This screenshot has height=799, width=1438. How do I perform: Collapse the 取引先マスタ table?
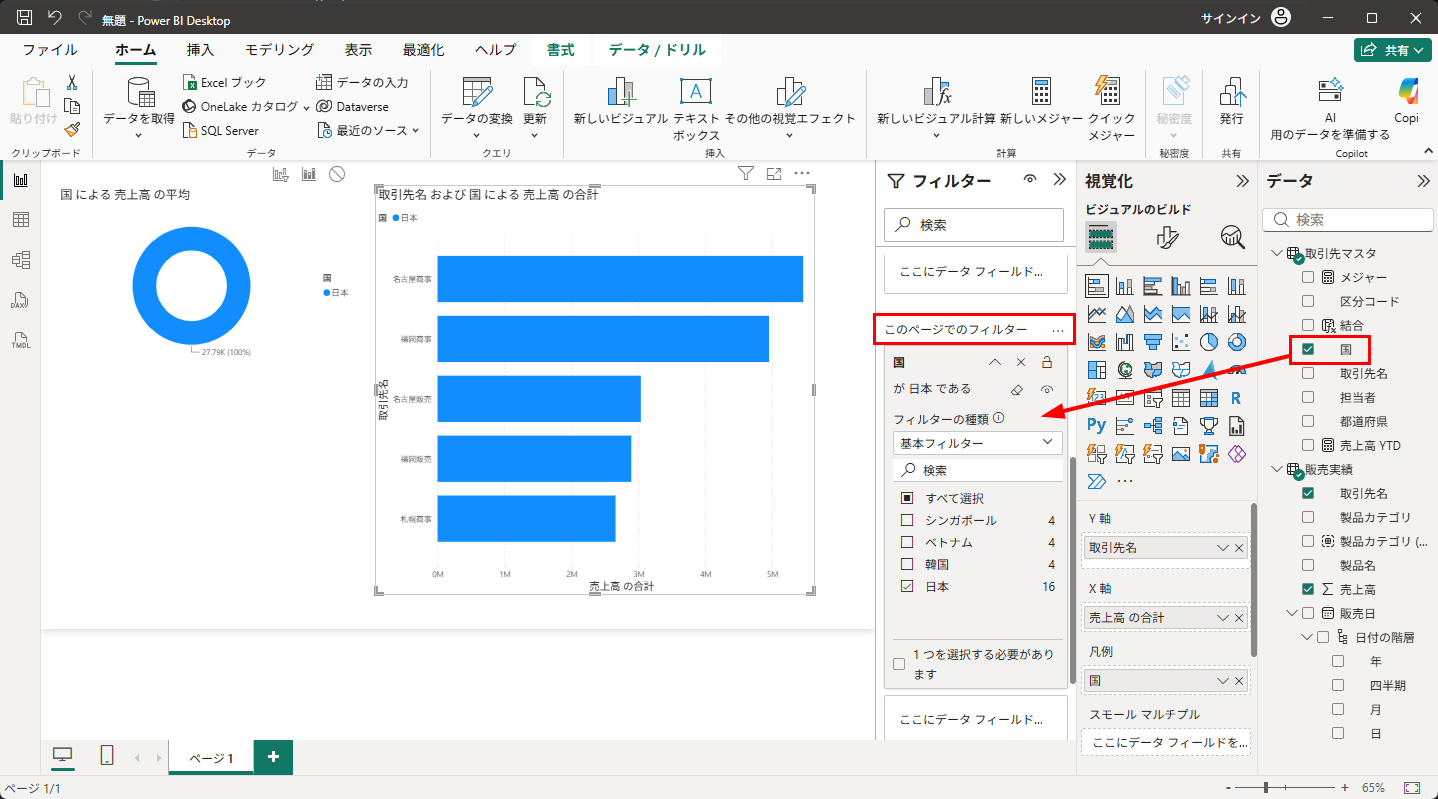pos(1277,253)
